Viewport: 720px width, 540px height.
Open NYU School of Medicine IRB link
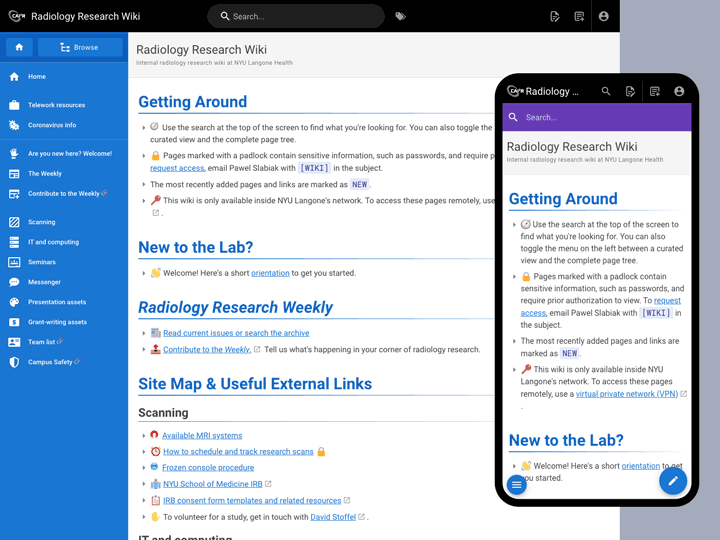(213, 484)
